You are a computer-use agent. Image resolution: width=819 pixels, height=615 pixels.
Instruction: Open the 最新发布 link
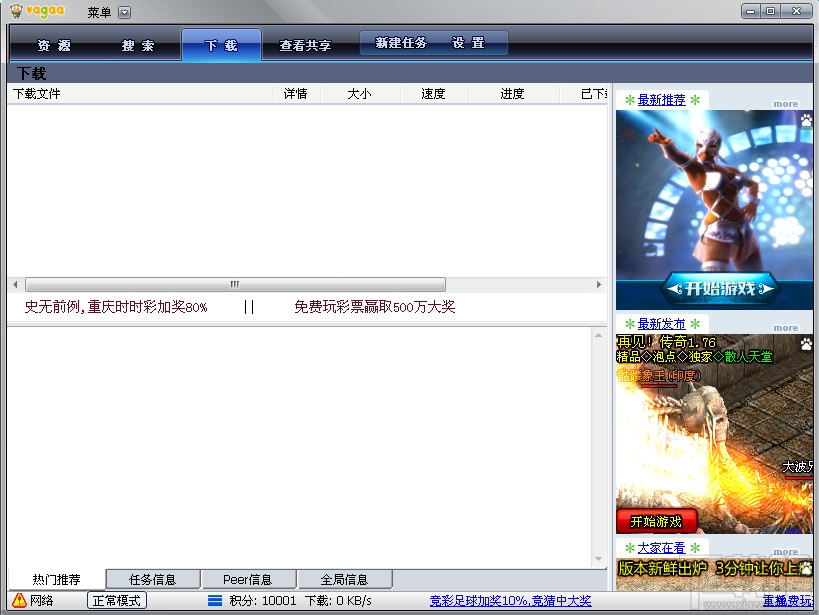[661, 324]
